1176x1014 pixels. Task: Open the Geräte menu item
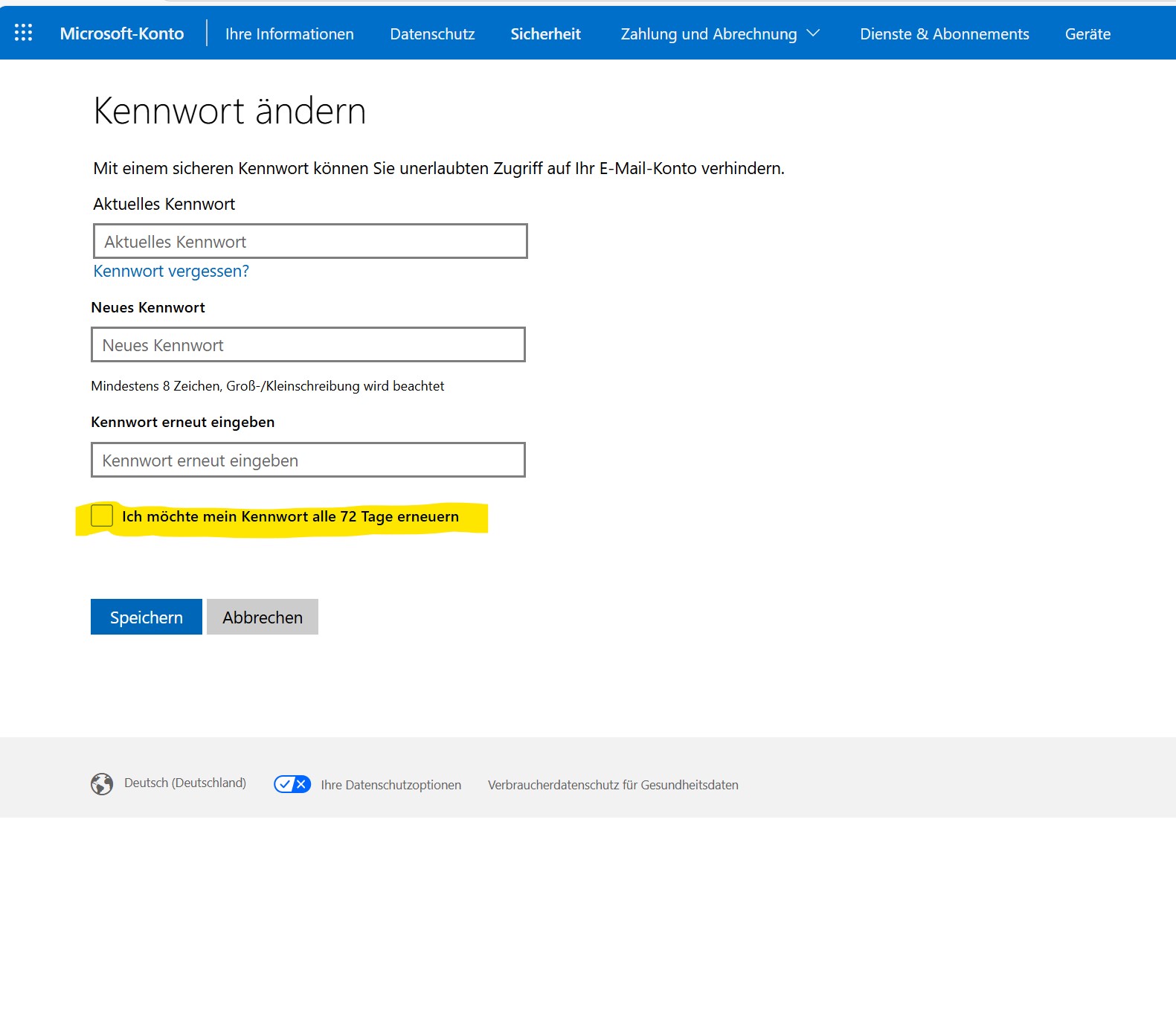(1087, 33)
